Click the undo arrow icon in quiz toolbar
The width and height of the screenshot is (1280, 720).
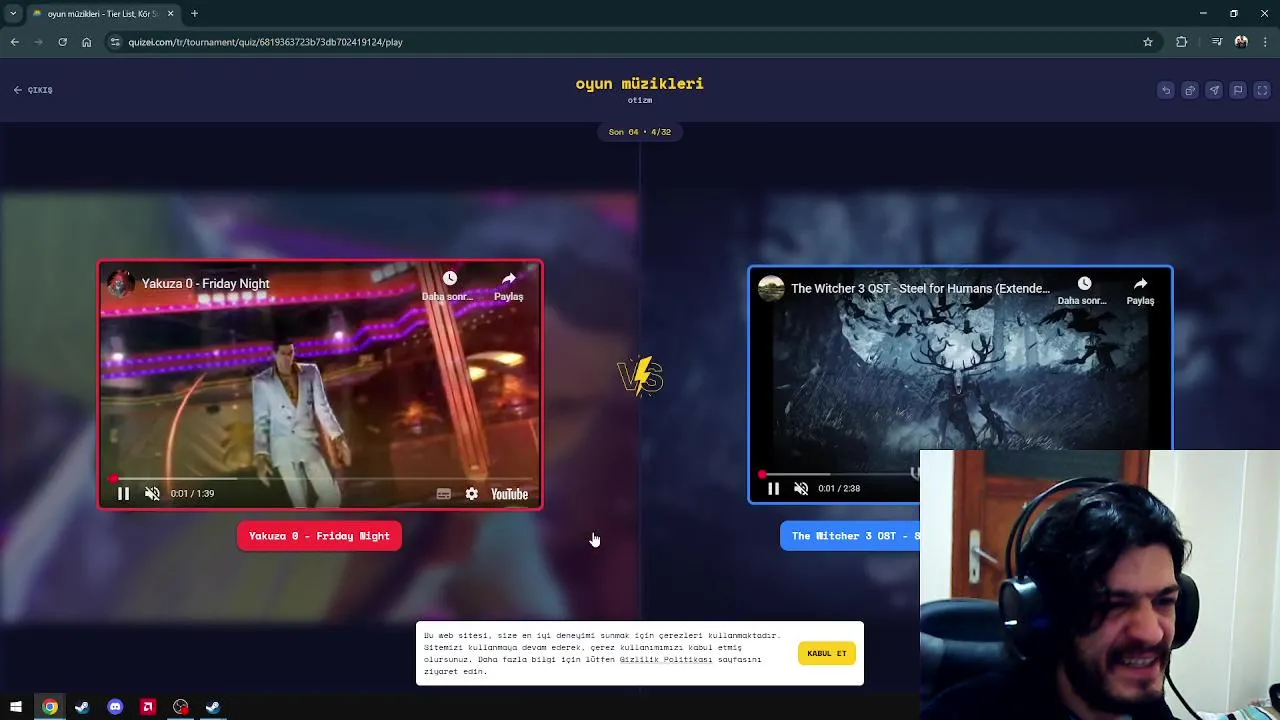point(1166,90)
